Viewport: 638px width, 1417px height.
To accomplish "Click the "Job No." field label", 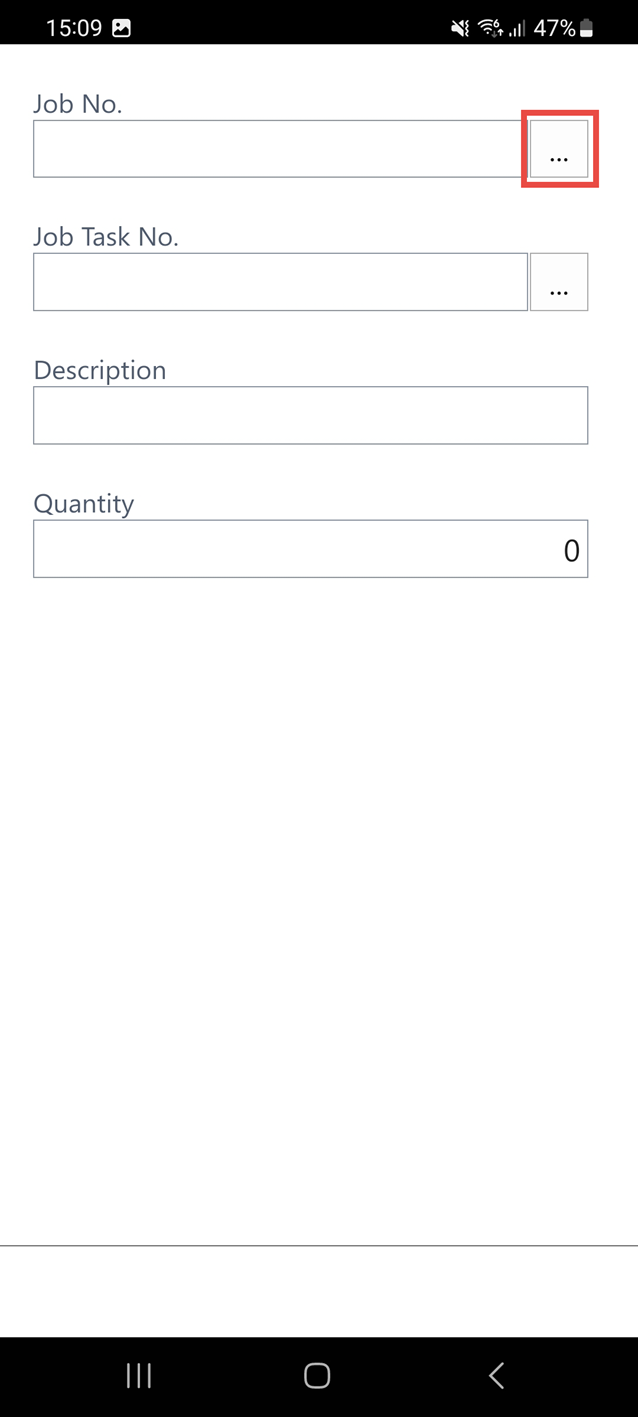I will click(x=78, y=104).
